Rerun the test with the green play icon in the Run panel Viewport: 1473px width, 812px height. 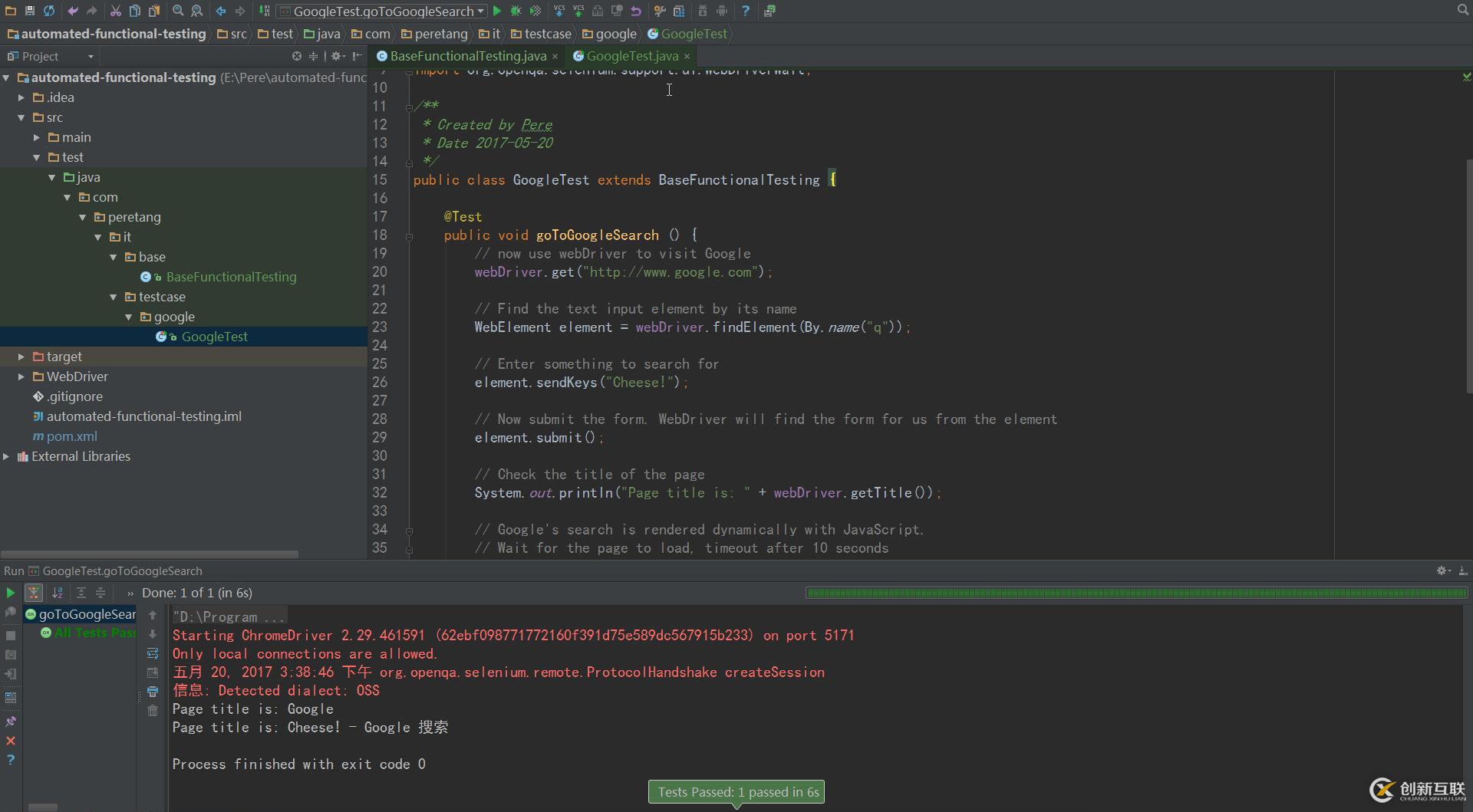point(11,593)
